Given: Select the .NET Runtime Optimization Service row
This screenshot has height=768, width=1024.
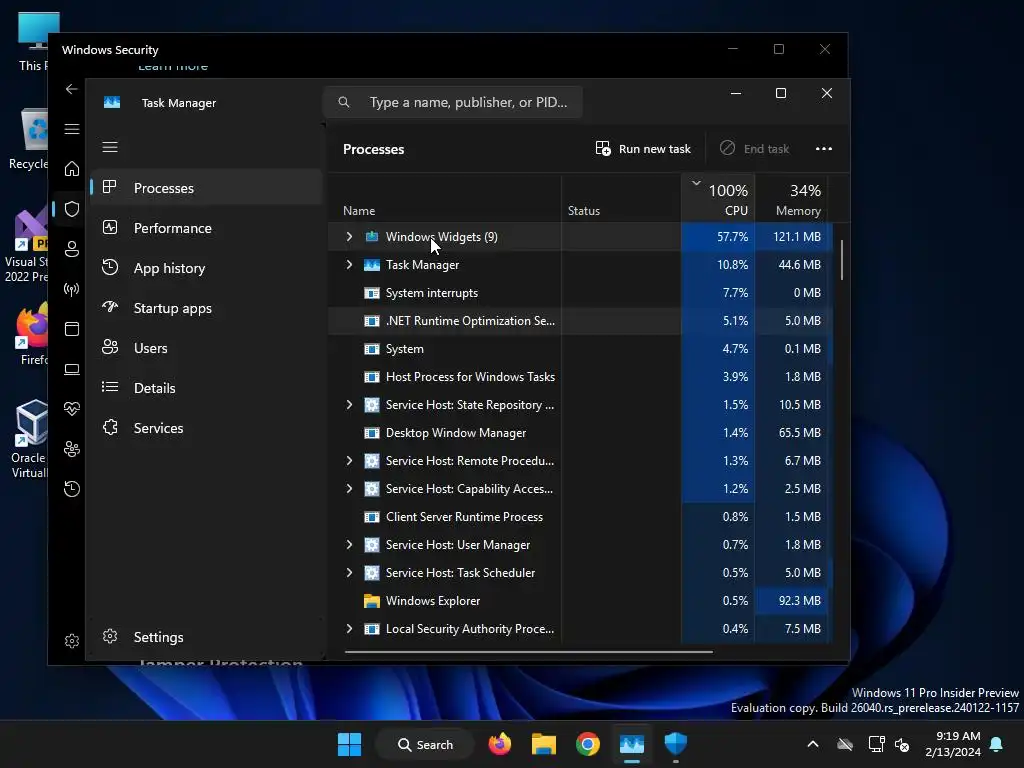Looking at the screenshot, I should [580, 321].
